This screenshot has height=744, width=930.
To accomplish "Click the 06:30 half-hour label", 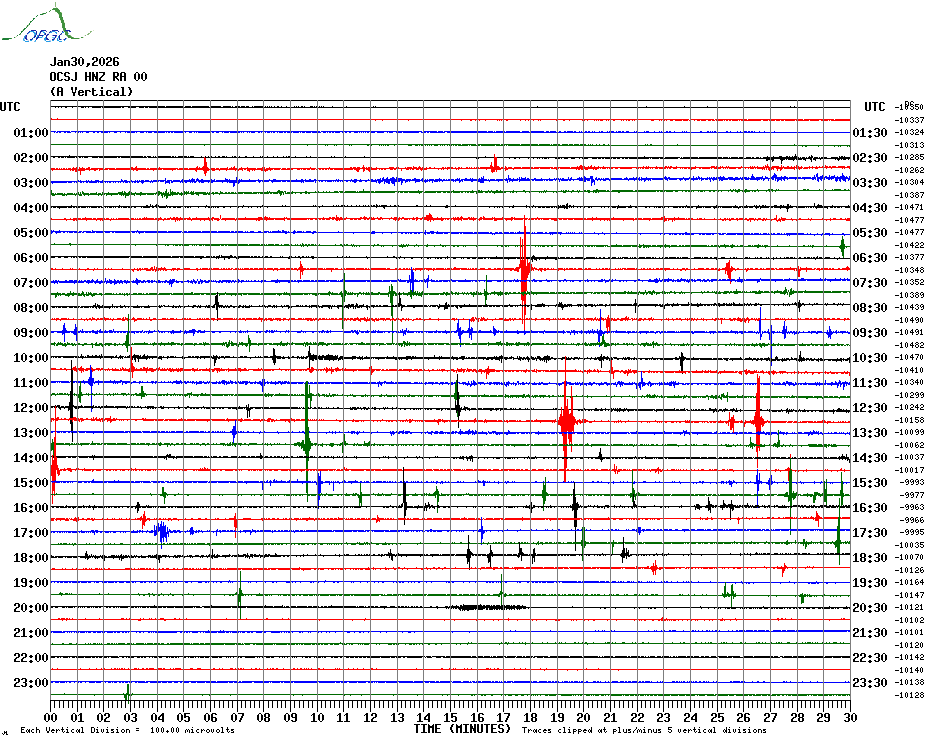I will pyautogui.click(x=870, y=257).
